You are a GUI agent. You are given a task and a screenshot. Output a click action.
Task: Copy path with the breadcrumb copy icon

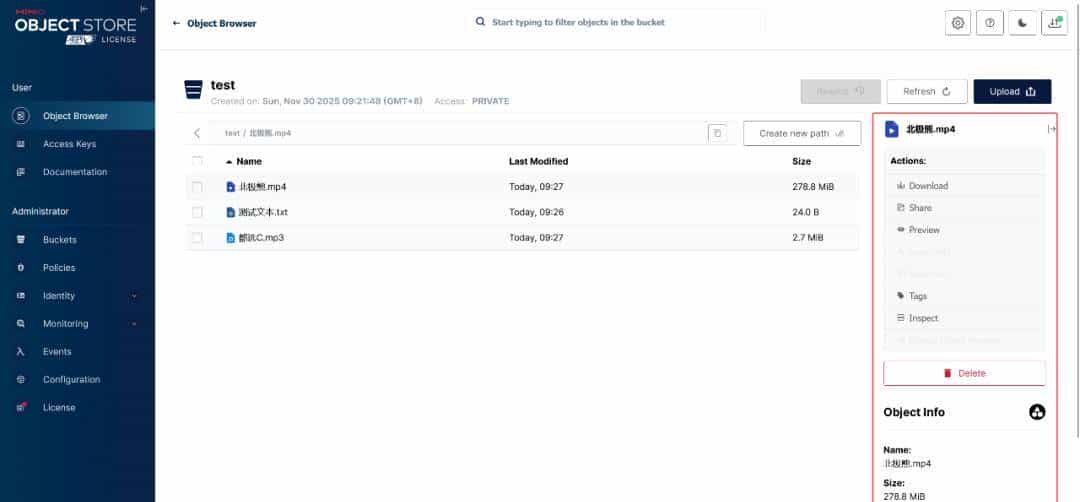717,133
